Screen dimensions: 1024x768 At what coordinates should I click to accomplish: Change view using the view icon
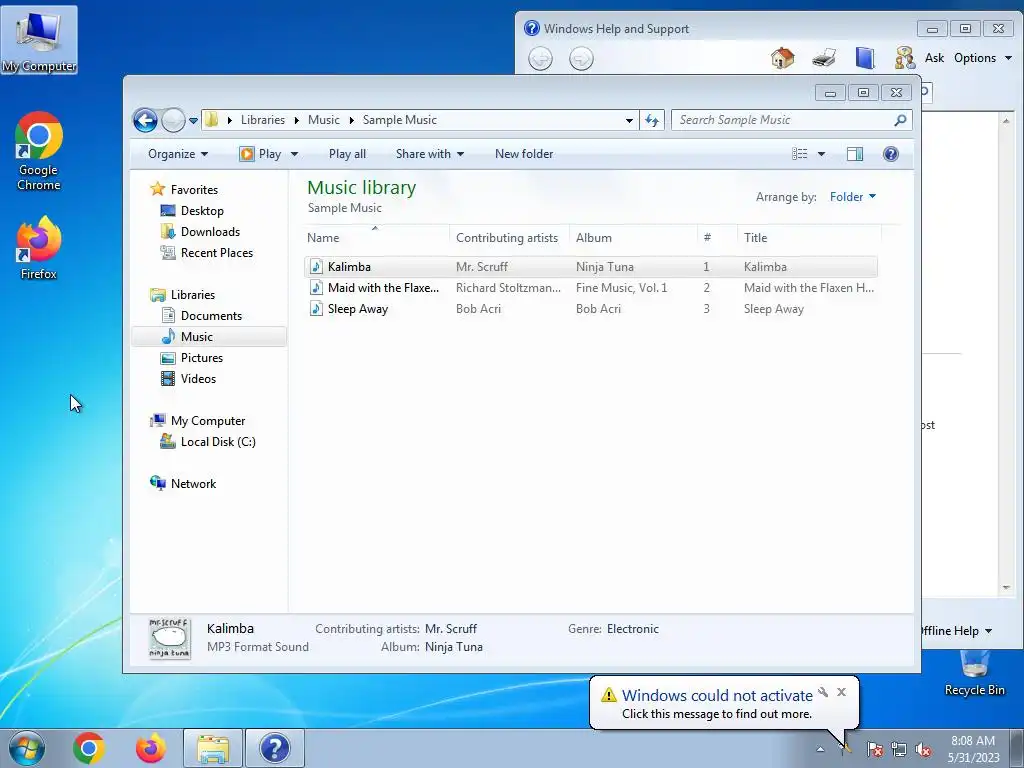pos(799,154)
